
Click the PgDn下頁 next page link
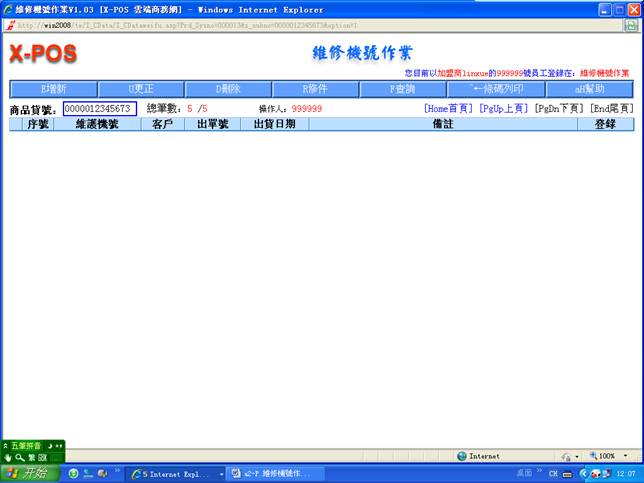tap(559, 108)
